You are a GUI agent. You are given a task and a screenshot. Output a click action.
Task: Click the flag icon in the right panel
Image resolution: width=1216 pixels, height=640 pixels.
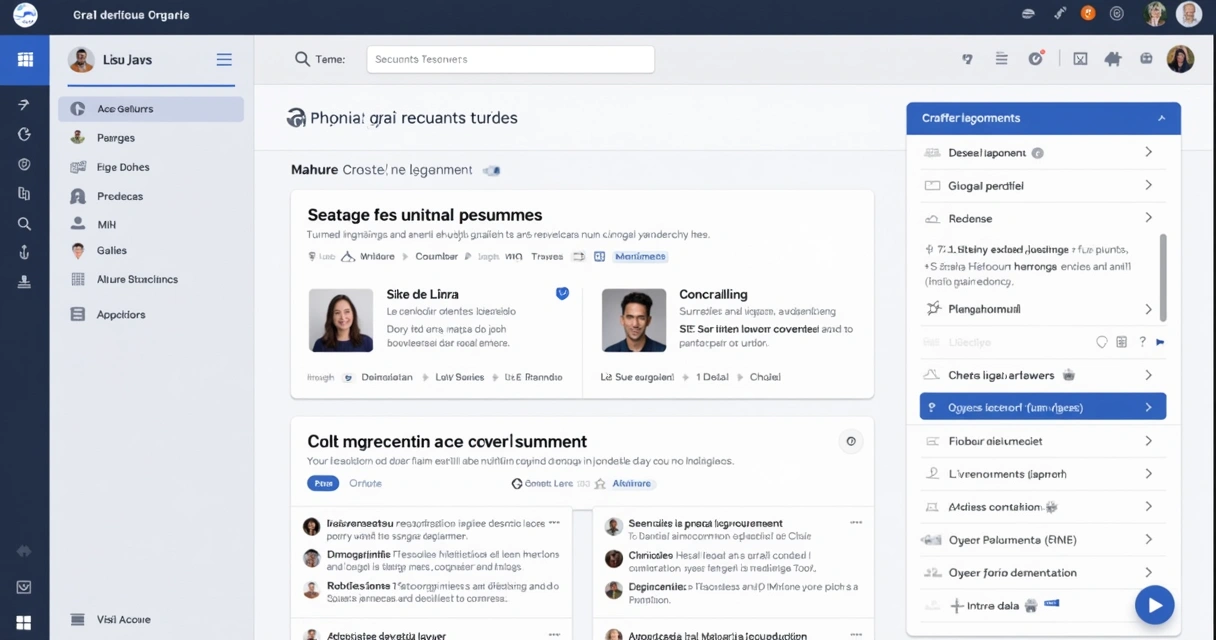1159,341
